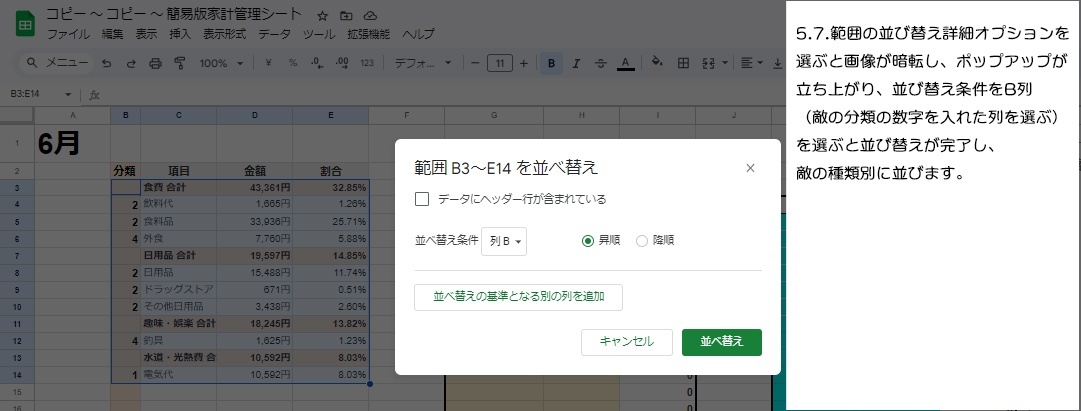This screenshot has height=411, width=1081.
Task: Click the 14.85% cell
Action: [x=330, y=255]
